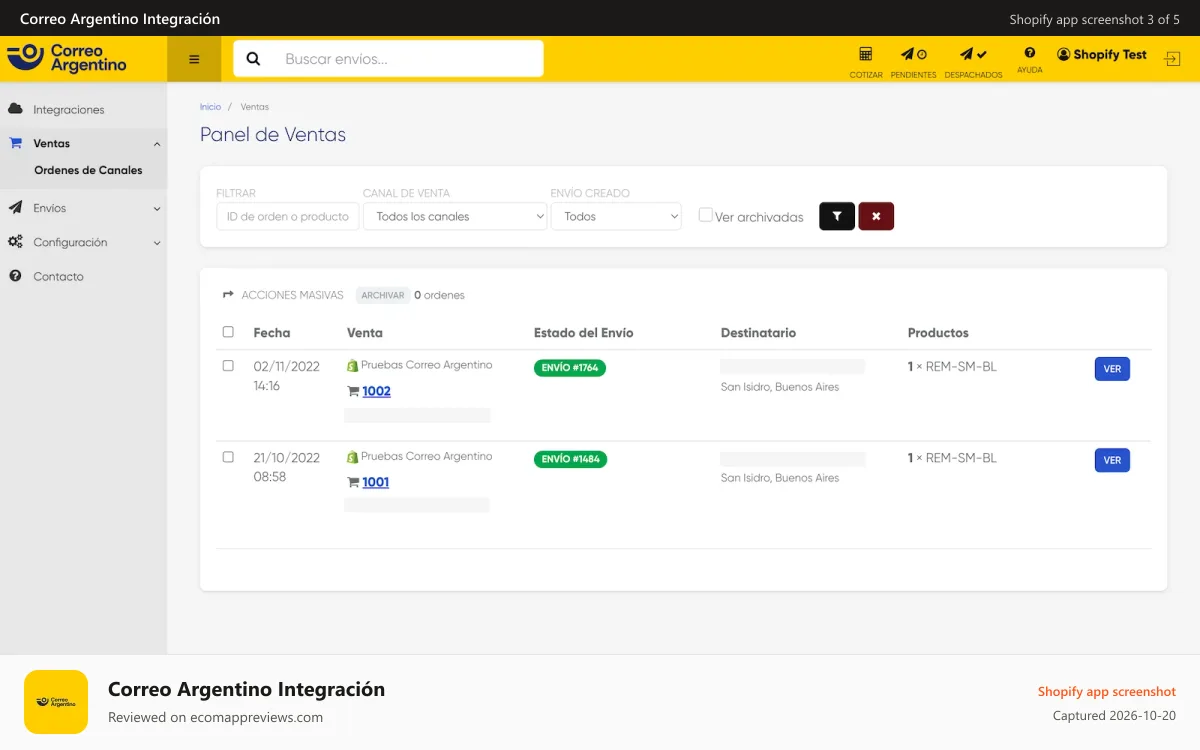Click the logout icon in header
The height and width of the screenshot is (750, 1200).
[1172, 59]
